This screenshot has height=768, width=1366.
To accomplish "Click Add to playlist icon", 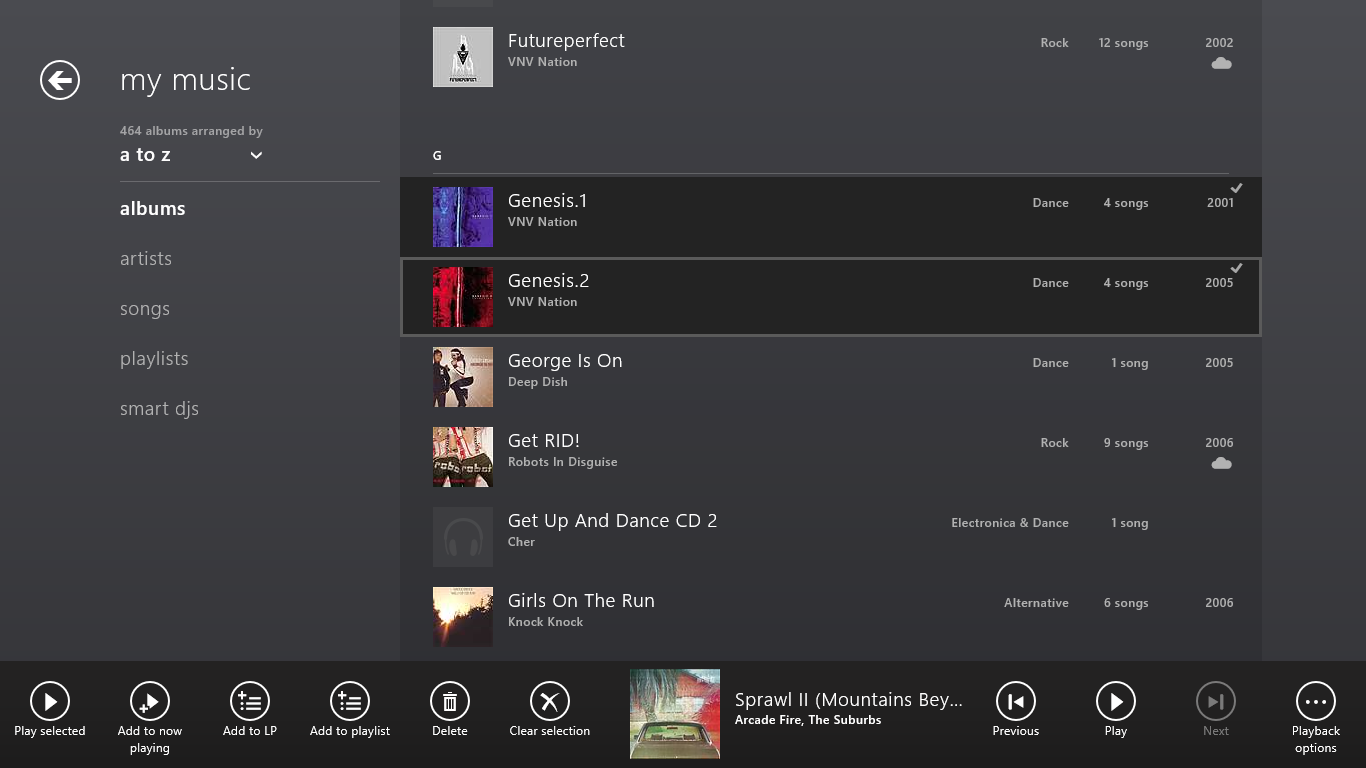I will pyautogui.click(x=350, y=701).
